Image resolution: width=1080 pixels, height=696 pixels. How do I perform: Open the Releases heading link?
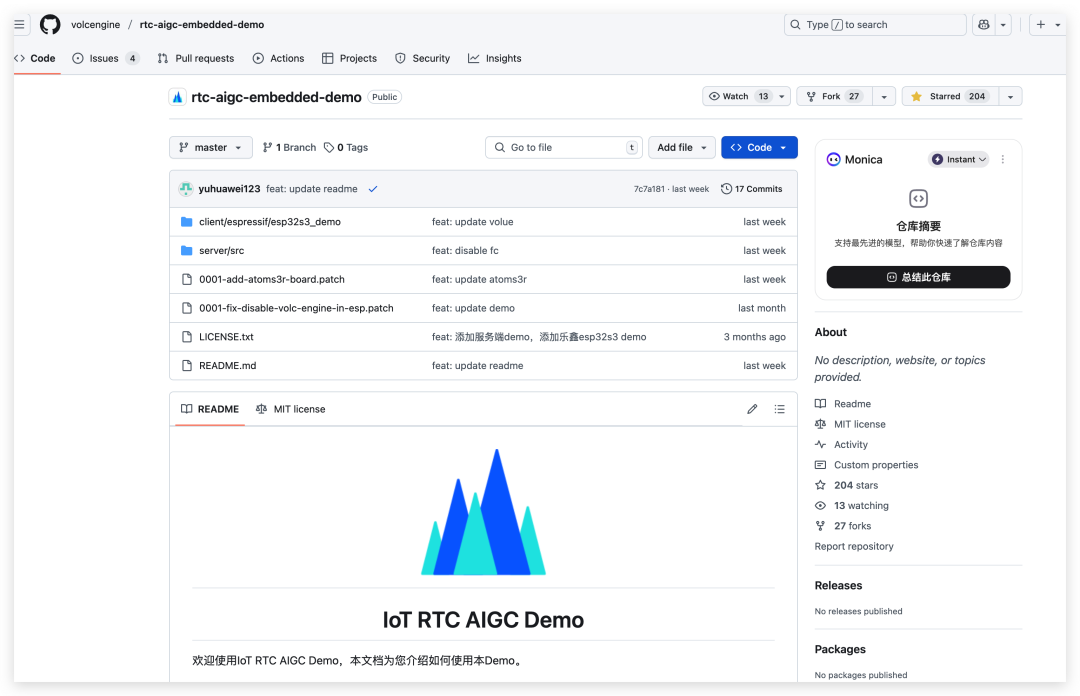tap(838, 586)
